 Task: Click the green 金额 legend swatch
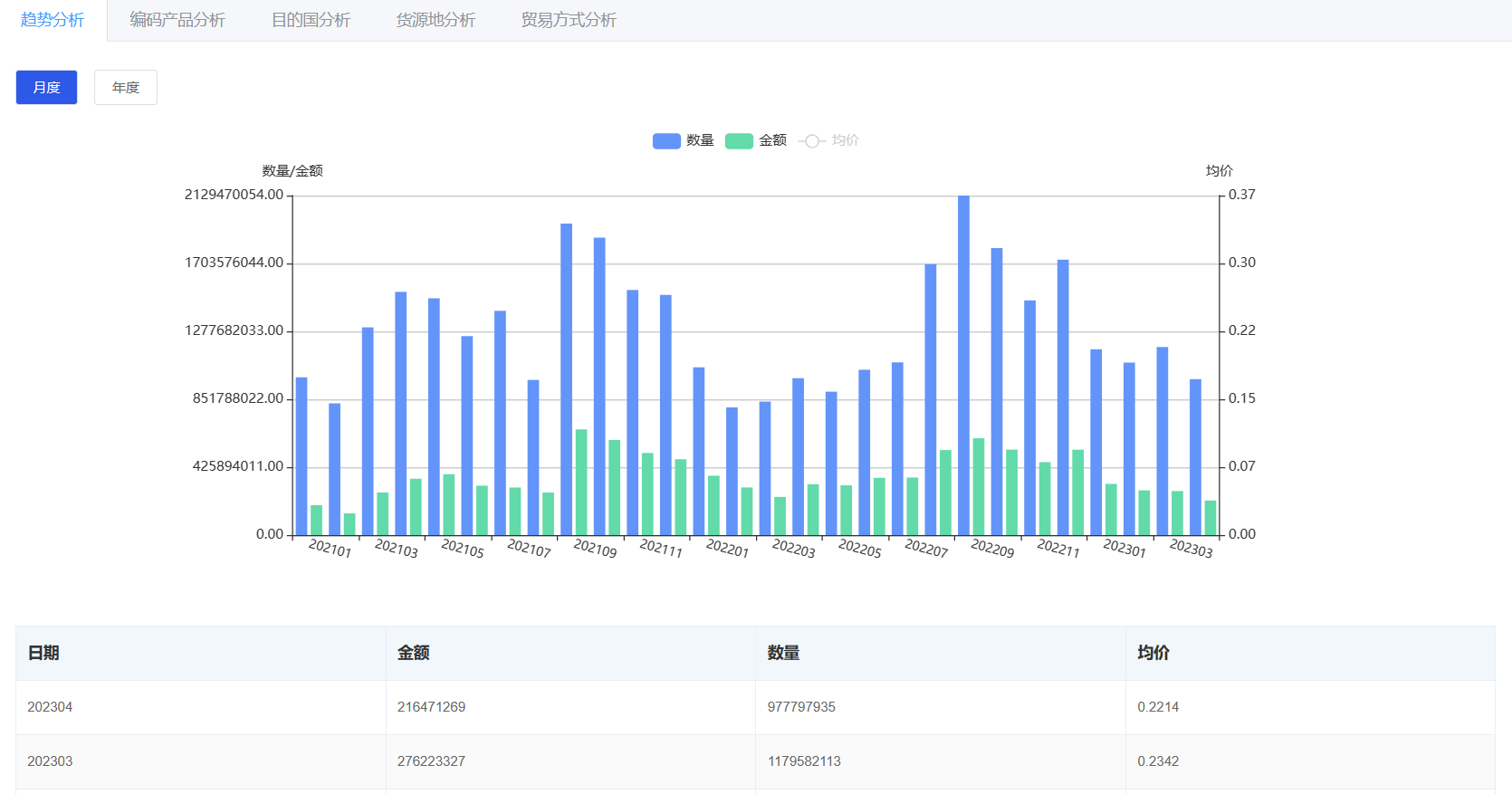739,141
